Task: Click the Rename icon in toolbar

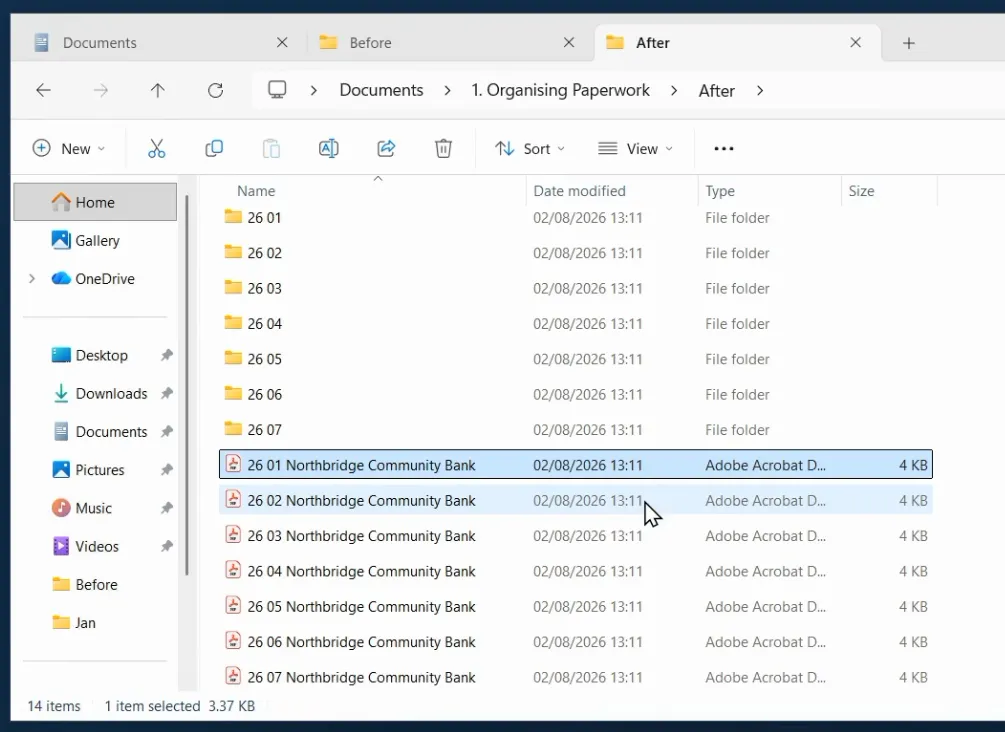Action: tap(328, 149)
